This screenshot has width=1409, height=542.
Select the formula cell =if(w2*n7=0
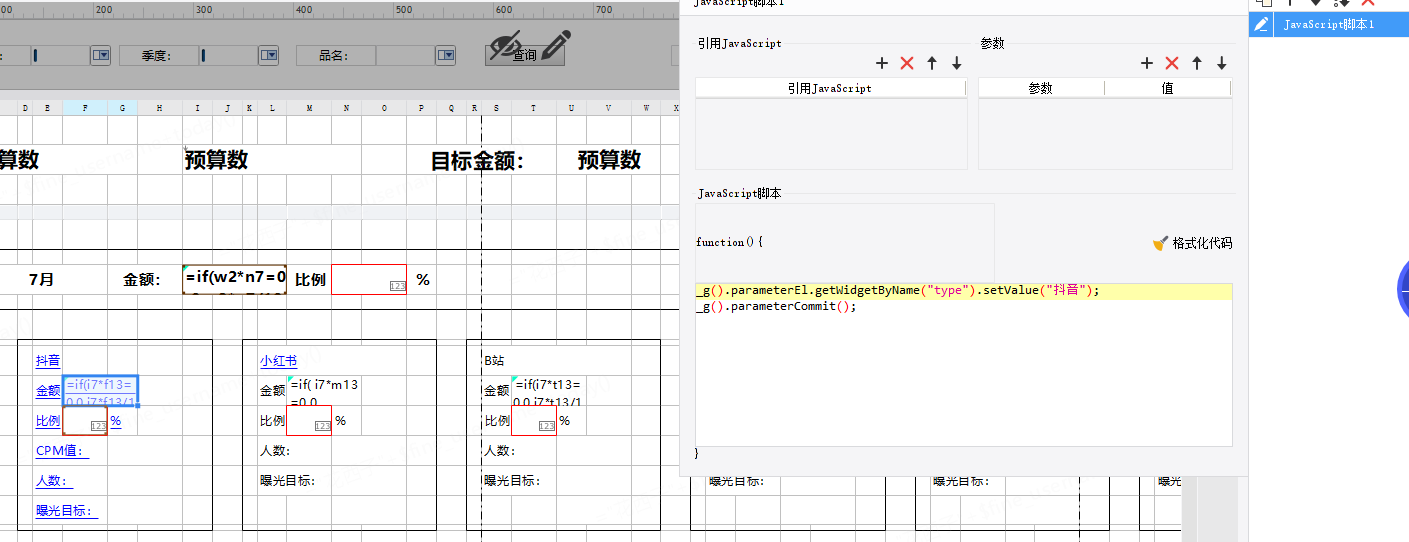[x=235, y=279]
